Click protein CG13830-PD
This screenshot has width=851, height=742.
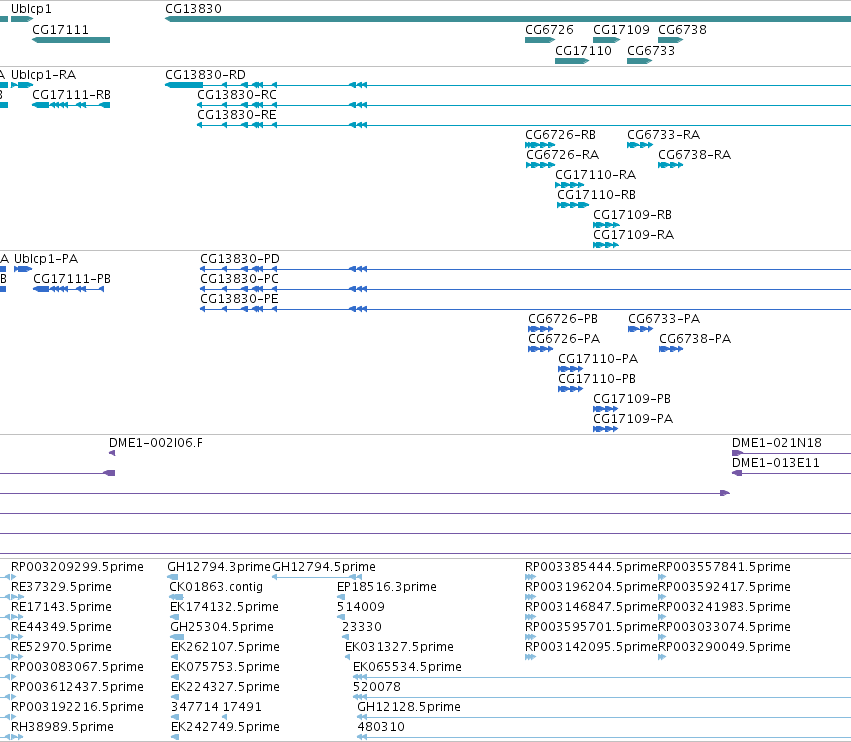[x=240, y=258]
